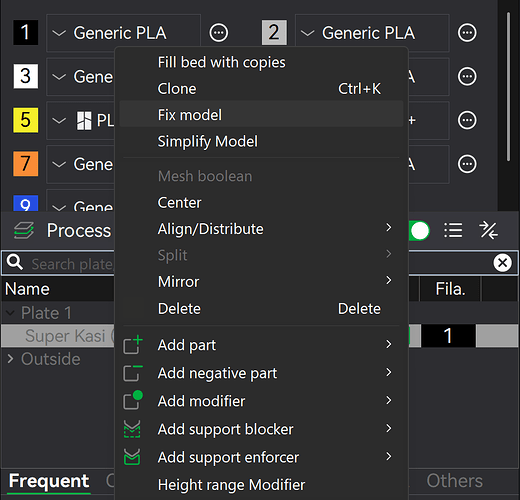
Task: Click the Add support blocker icon
Action: tap(132, 429)
